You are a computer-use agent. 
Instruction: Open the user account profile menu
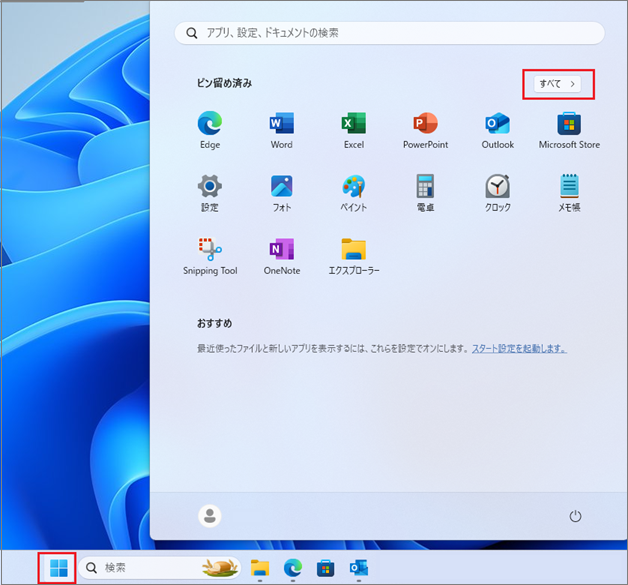(210, 516)
